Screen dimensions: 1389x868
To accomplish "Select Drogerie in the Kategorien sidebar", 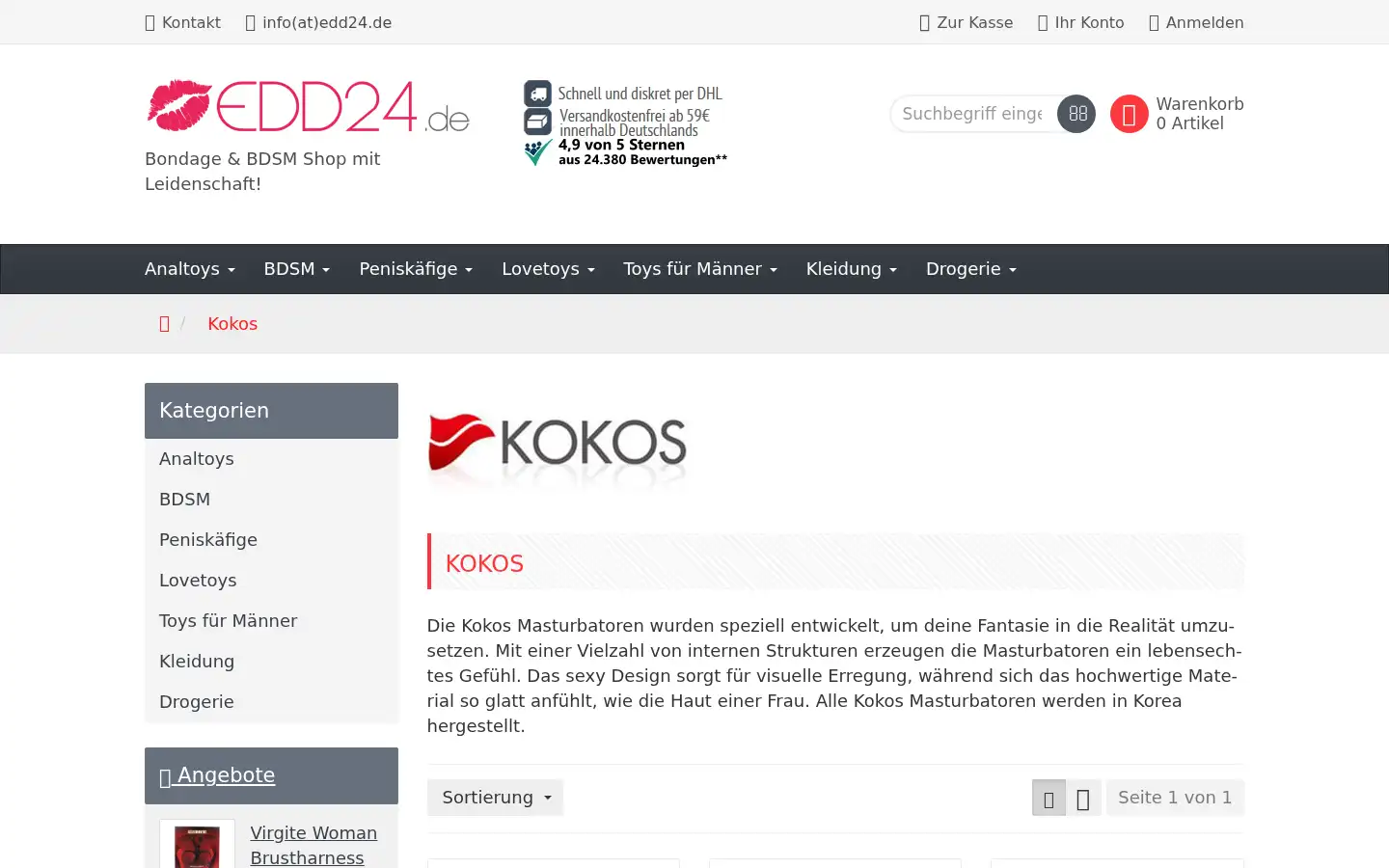I will (271, 702).
